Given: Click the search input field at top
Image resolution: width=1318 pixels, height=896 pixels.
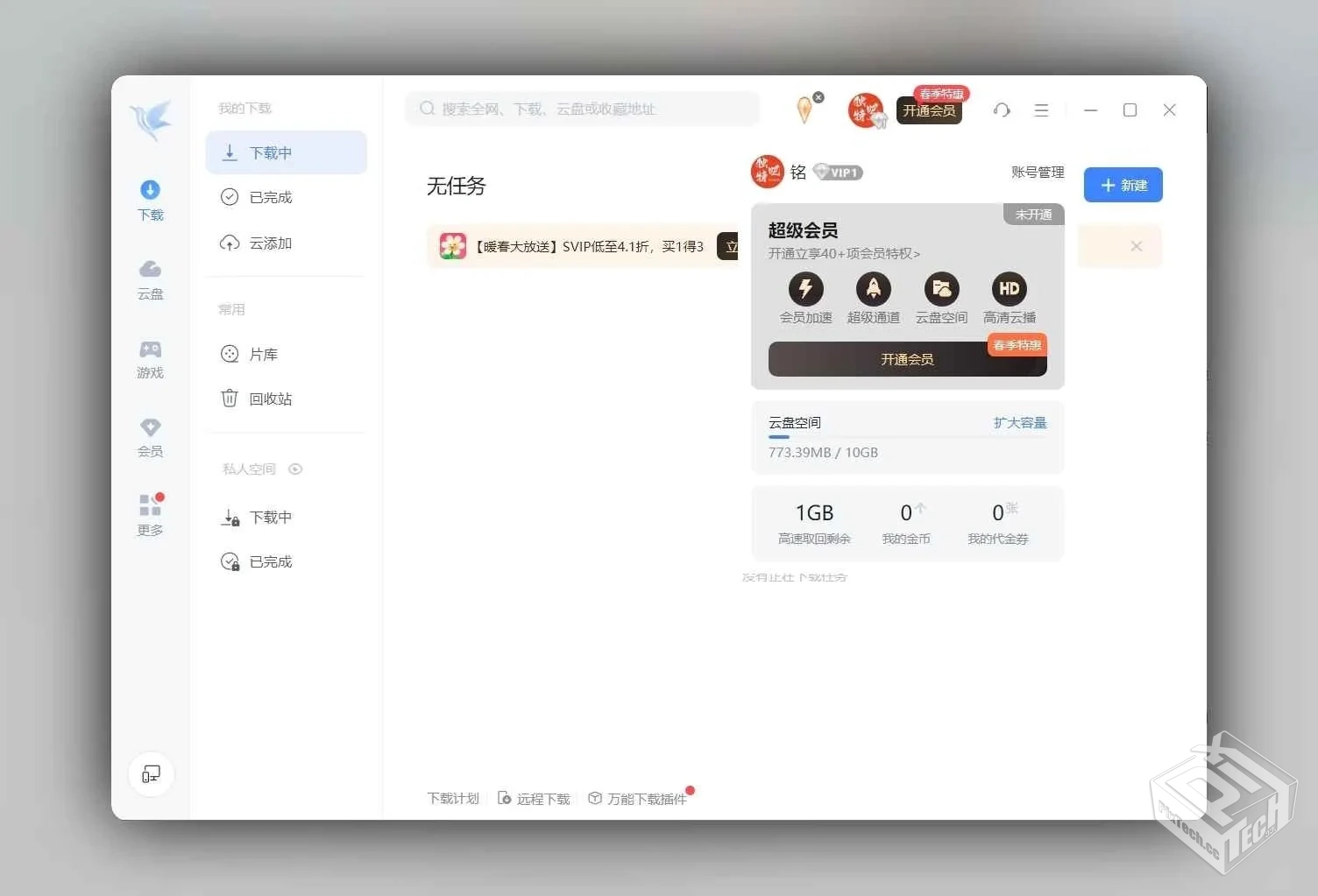Looking at the screenshot, I should tap(581, 108).
